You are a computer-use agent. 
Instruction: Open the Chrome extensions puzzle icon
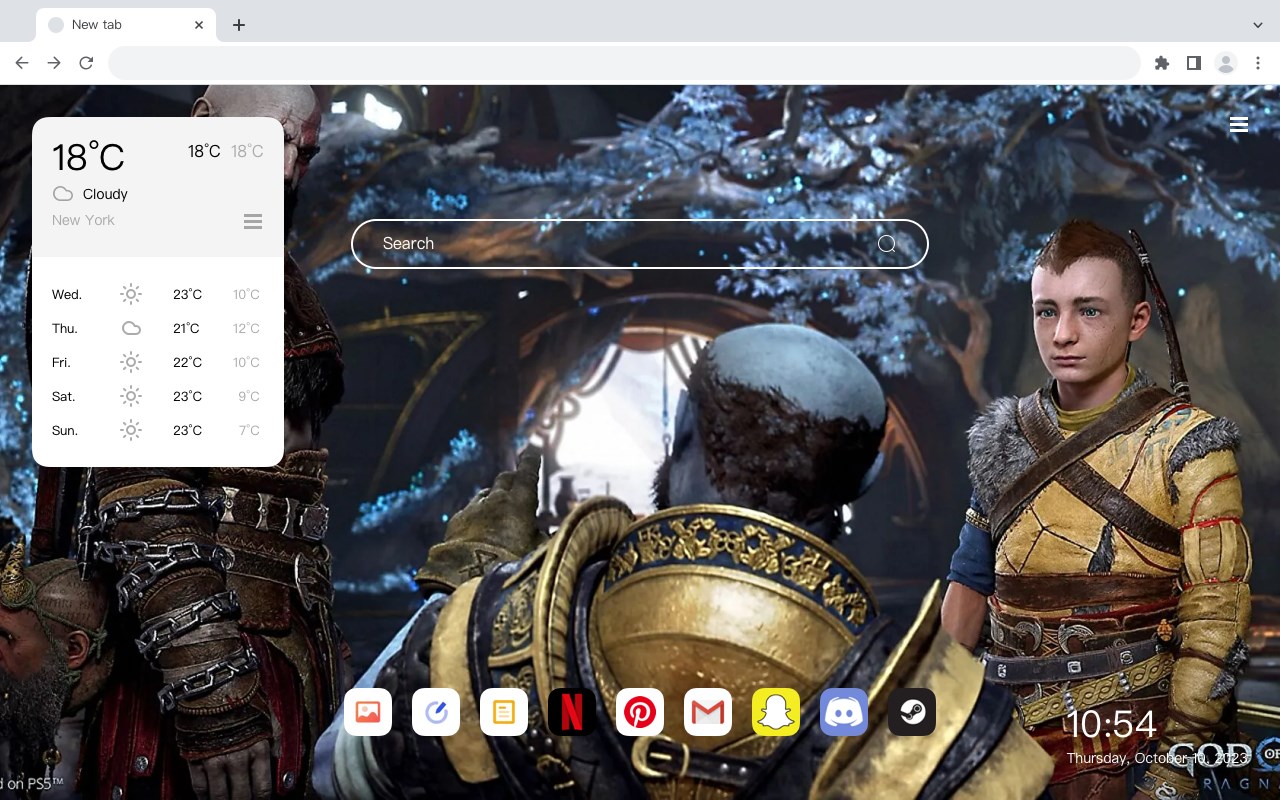click(x=1162, y=63)
